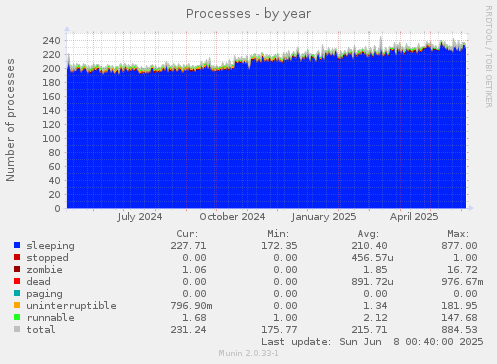Click the 'dead' legend label

[38, 282]
